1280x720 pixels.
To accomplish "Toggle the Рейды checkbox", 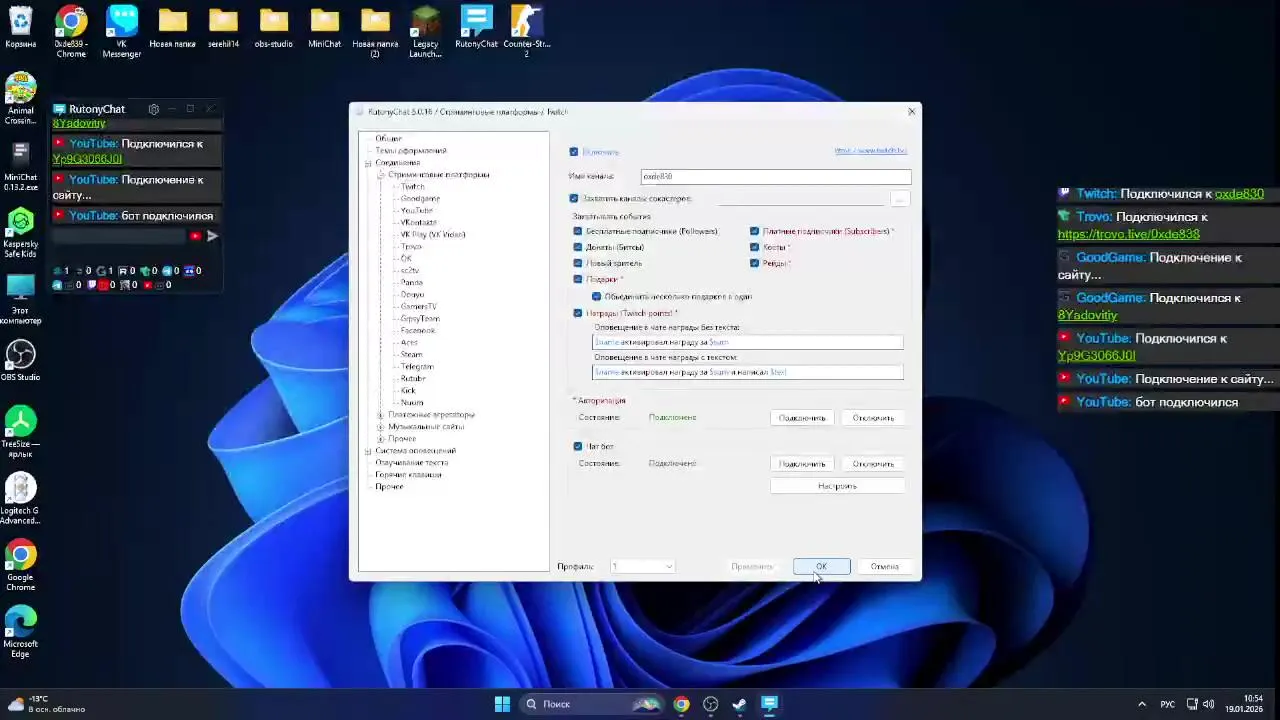I will coord(754,263).
